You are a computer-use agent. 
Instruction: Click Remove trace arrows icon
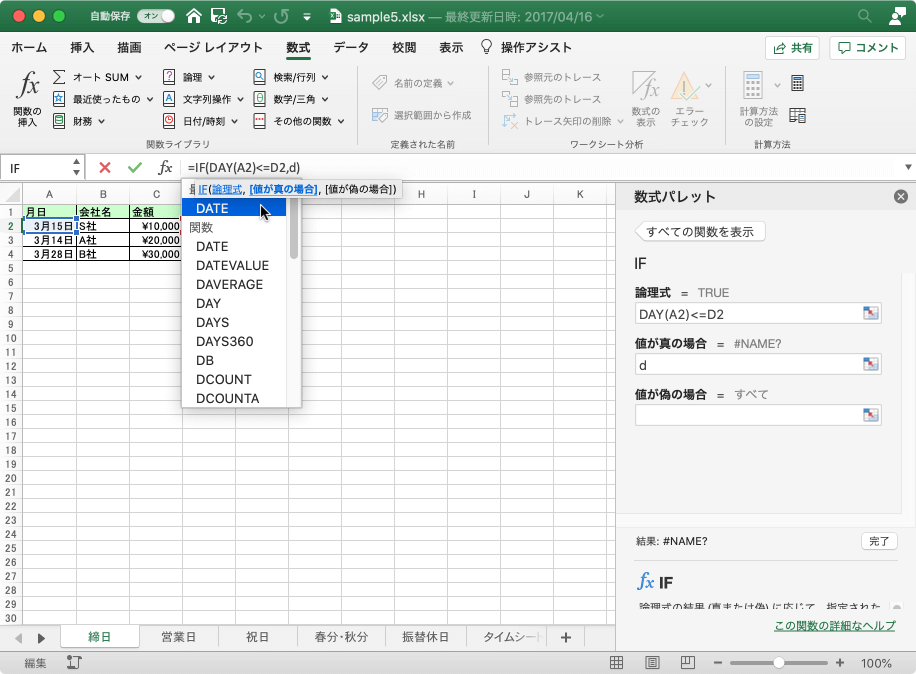pyautogui.click(x=509, y=121)
